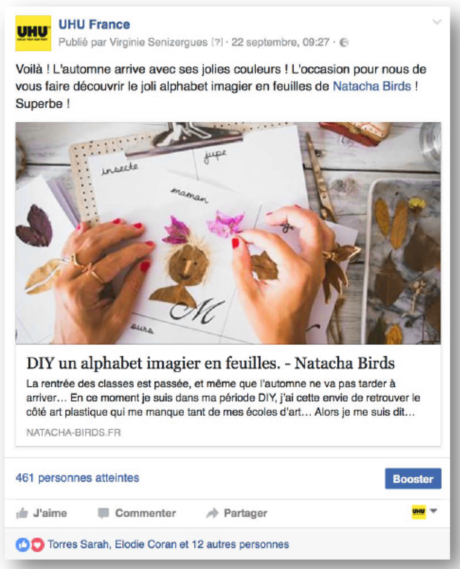Click the J'aime thumbs-up icon
The width and height of the screenshot is (460, 569).
tap(22, 513)
